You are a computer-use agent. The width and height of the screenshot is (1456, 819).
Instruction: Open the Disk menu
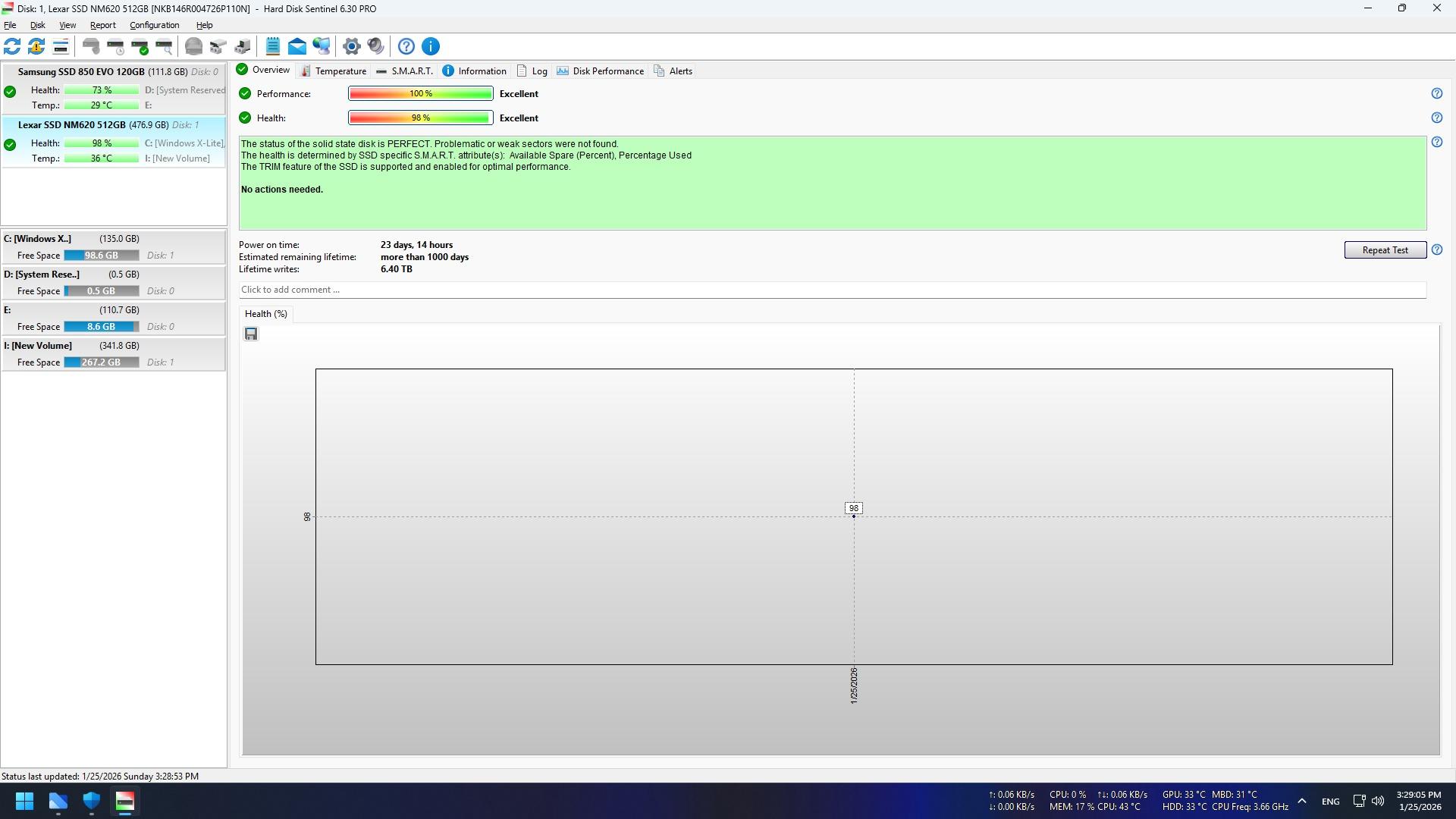point(37,25)
